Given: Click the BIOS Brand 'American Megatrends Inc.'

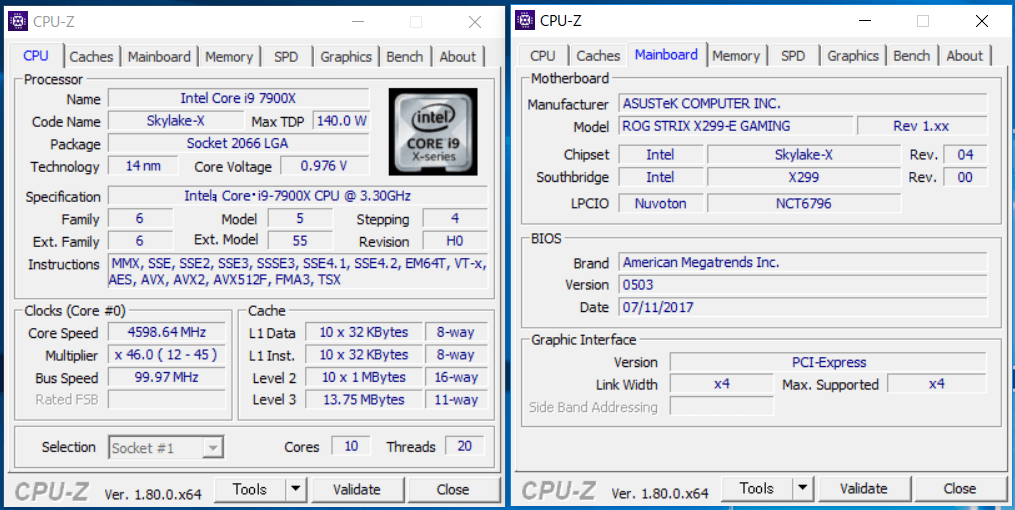Looking at the screenshot, I should click(803, 262).
